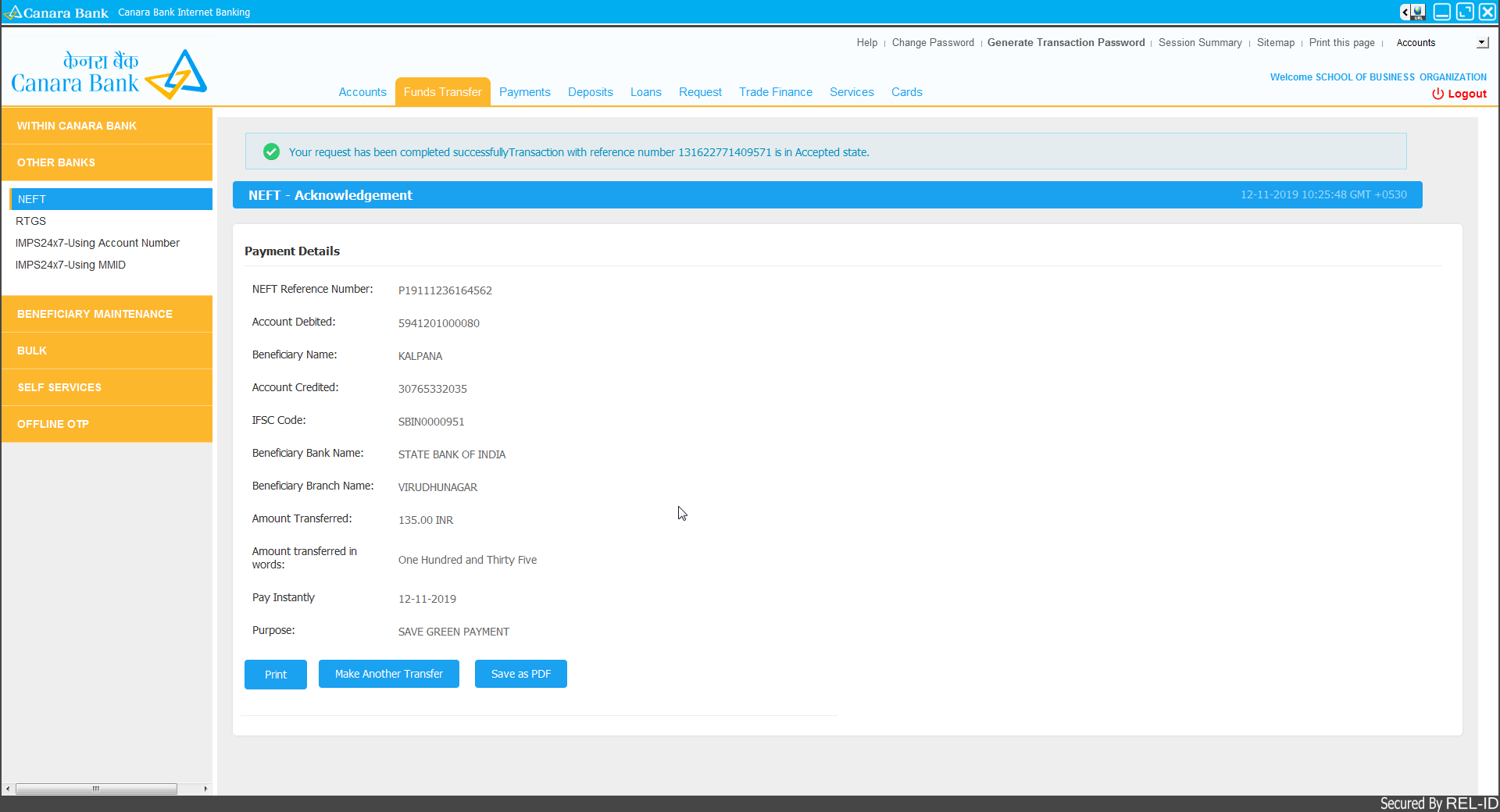The width and height of the screenshot is (1500, 812).
Task: Click Save as PDF button
Action: tap(521, 674)
